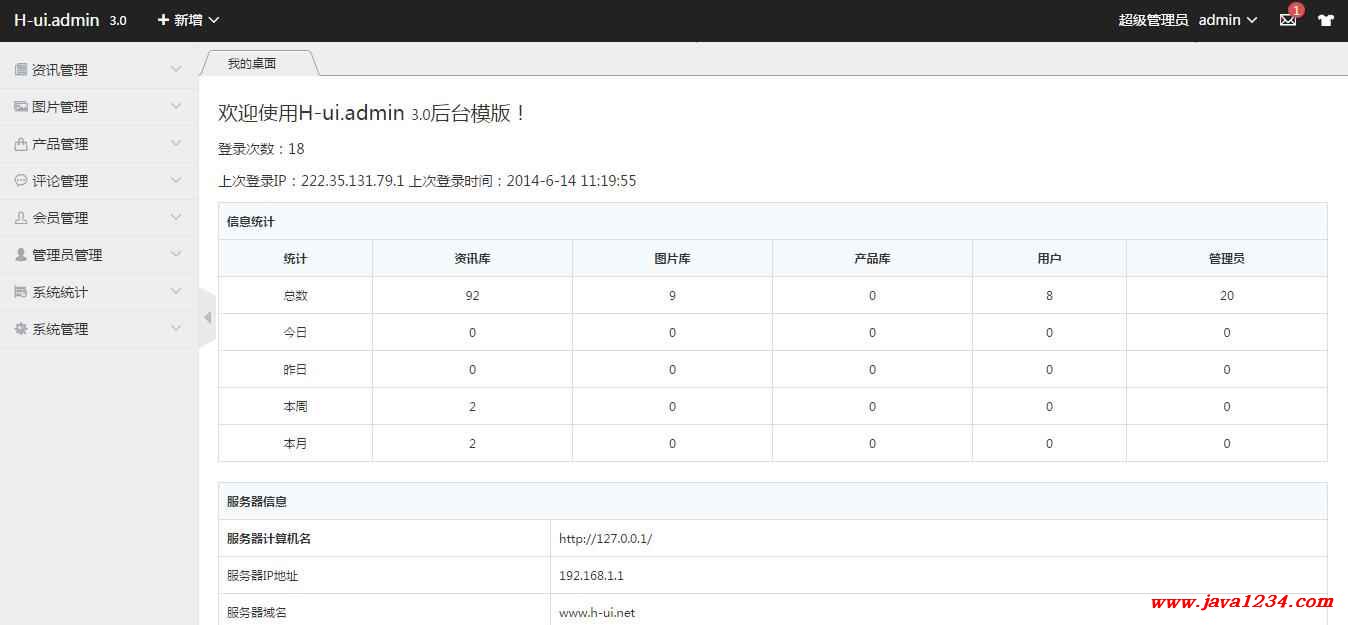1348x625 pixels.
Task: Click the value 8 in 用户 column
Action: coord(1049,296)
